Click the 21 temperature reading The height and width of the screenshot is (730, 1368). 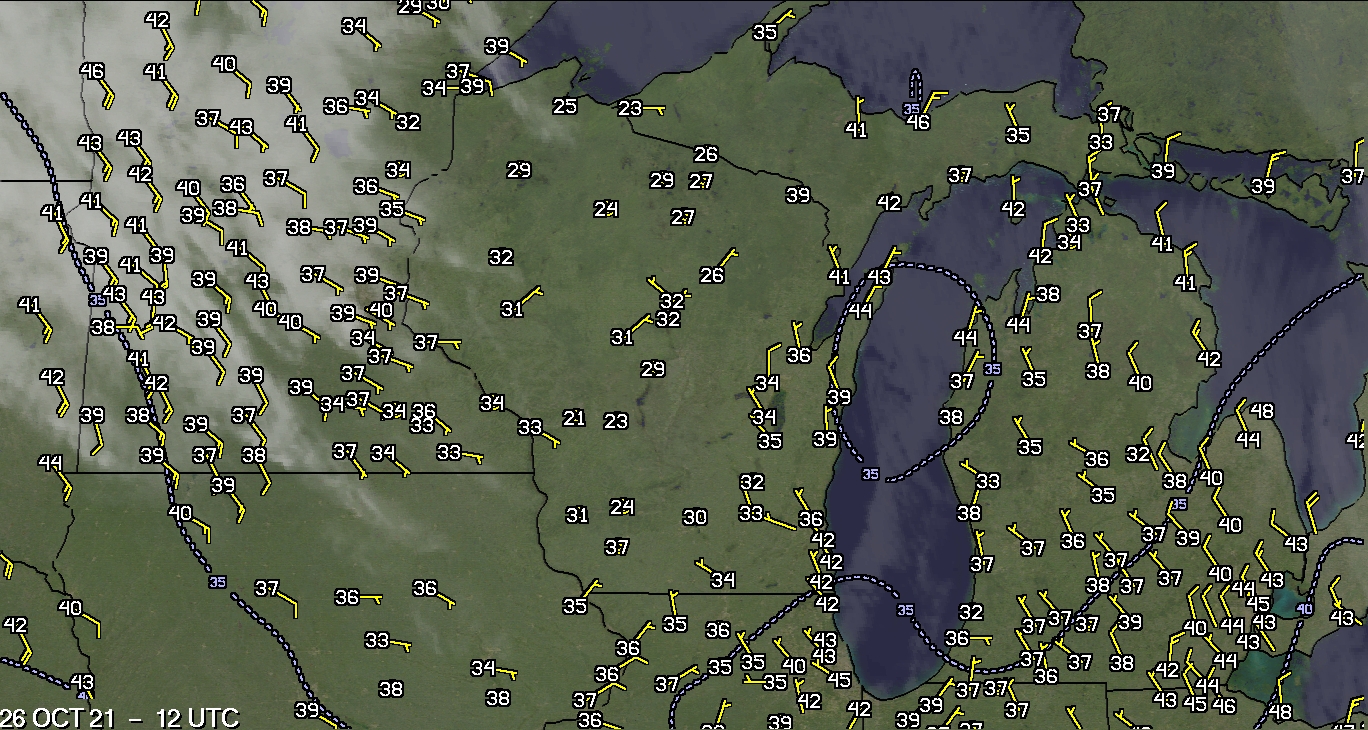tap(573, 418)
